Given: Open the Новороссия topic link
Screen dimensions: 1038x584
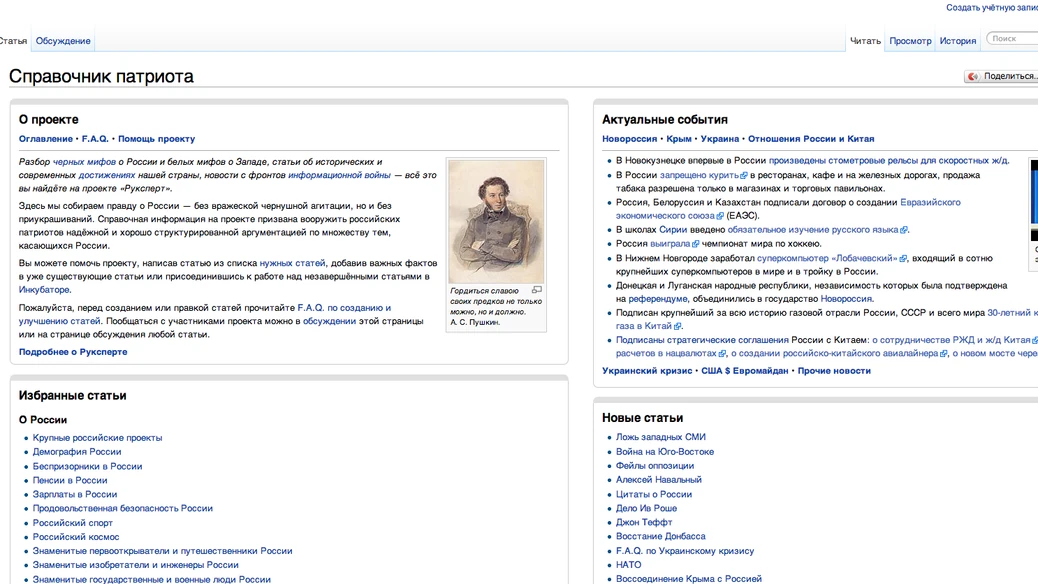Looking at the screenshot, I should [x=630, y=139].
